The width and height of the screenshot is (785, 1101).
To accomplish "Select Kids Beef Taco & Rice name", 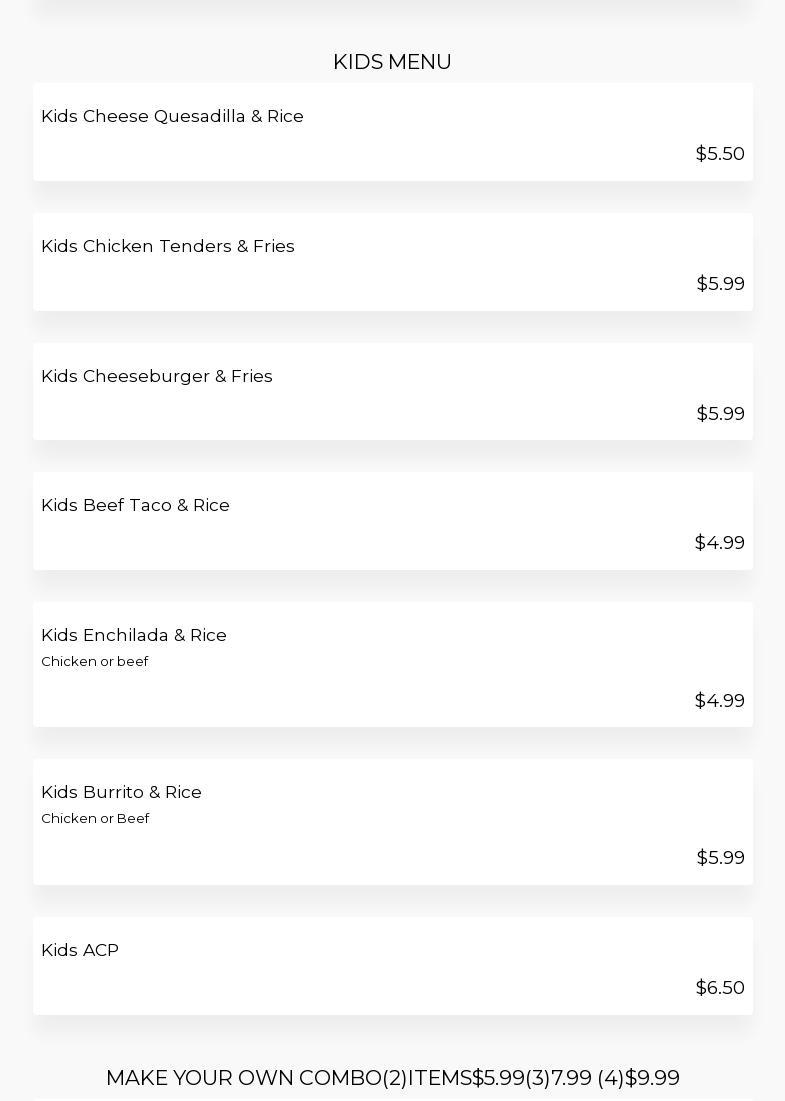I will (135, 505).
